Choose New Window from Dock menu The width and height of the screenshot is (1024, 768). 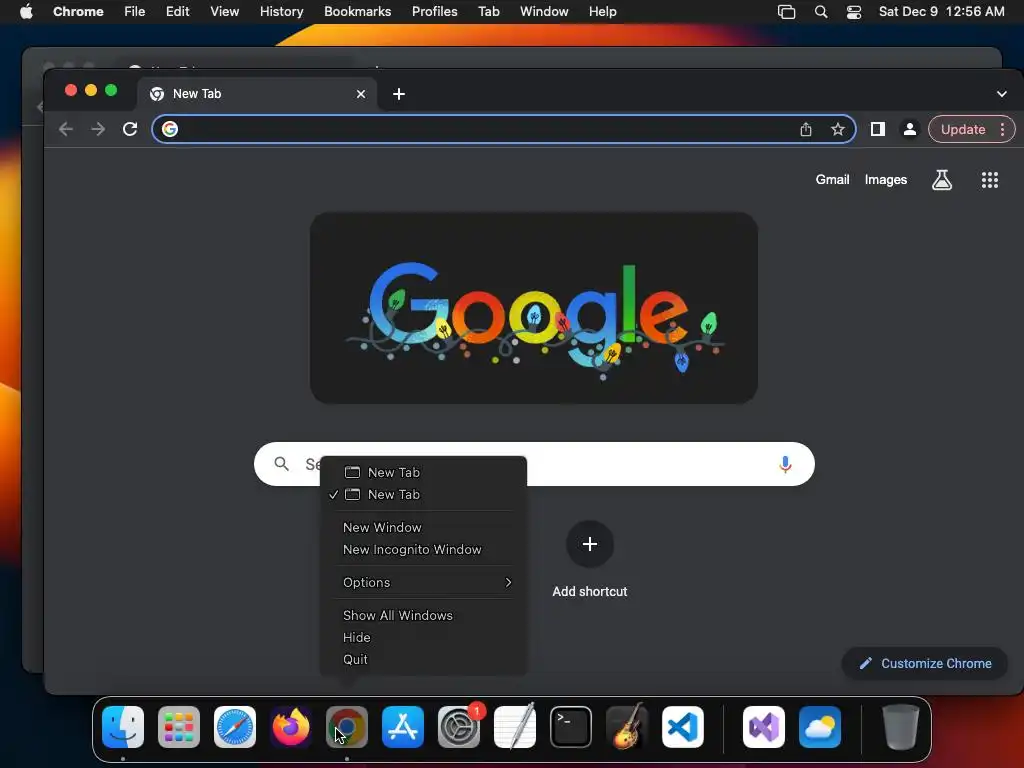(423, 527)
